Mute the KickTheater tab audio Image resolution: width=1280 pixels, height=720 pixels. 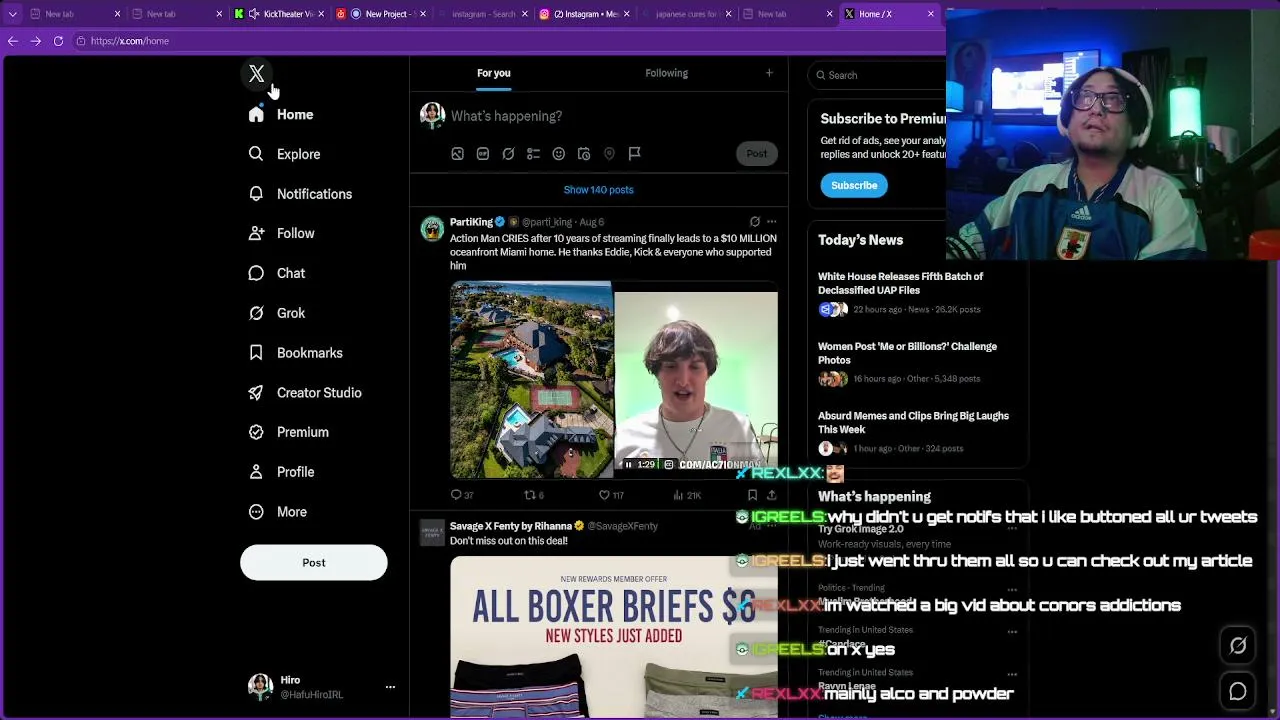coord(254,14)
